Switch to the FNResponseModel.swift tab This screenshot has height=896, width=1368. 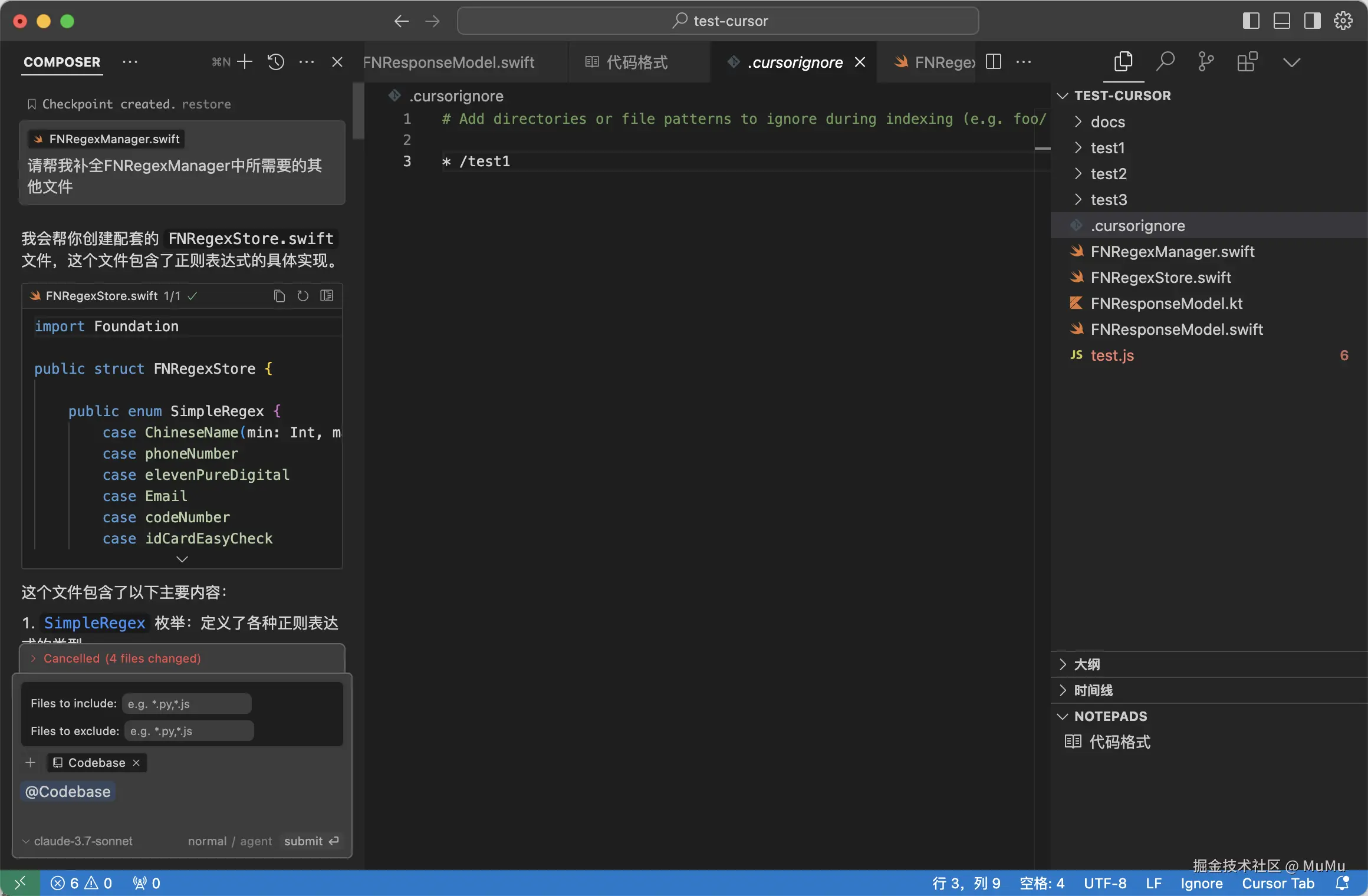[449, 62]
